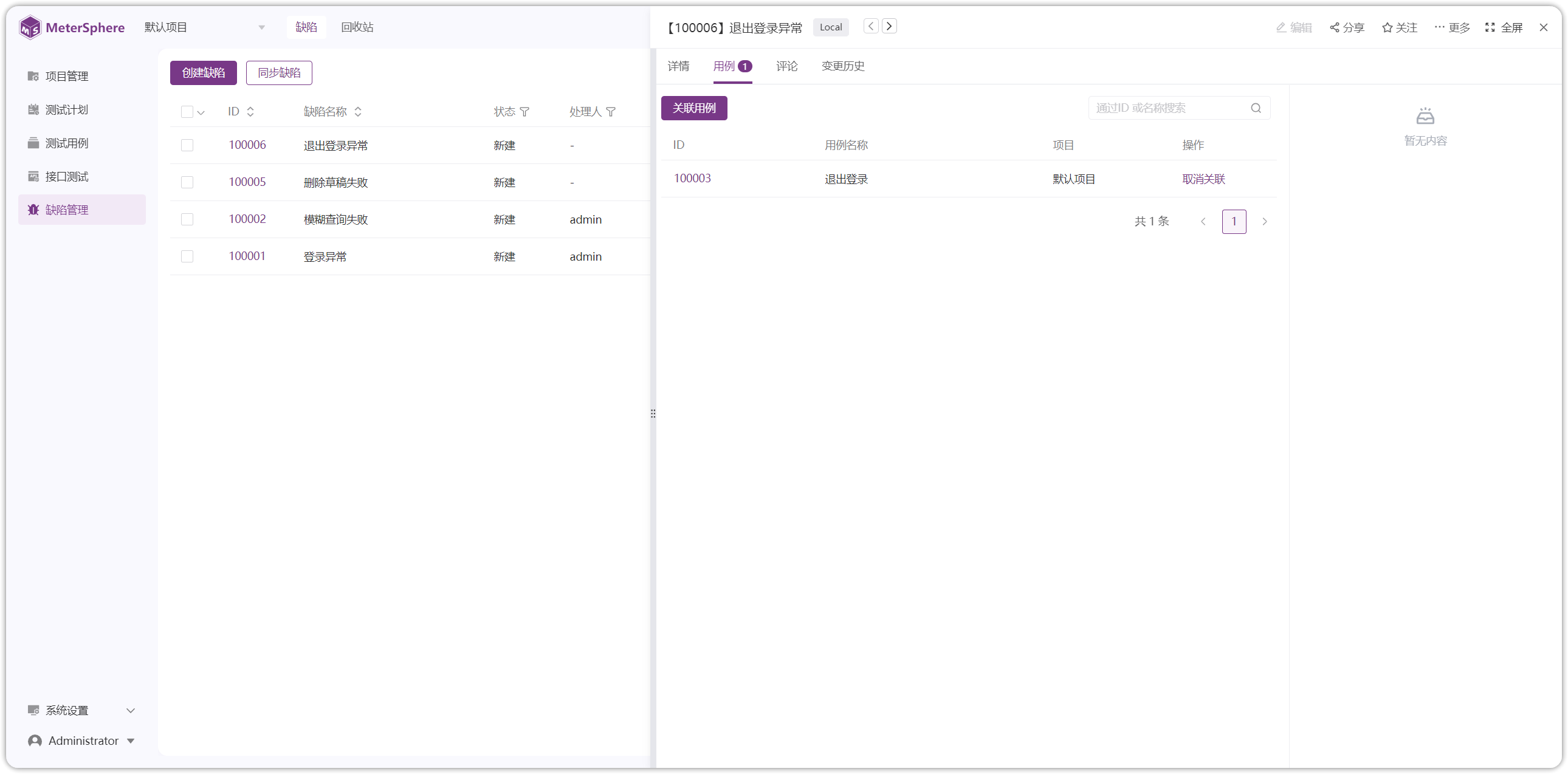Click the 分享 share button

point(1346,27)
